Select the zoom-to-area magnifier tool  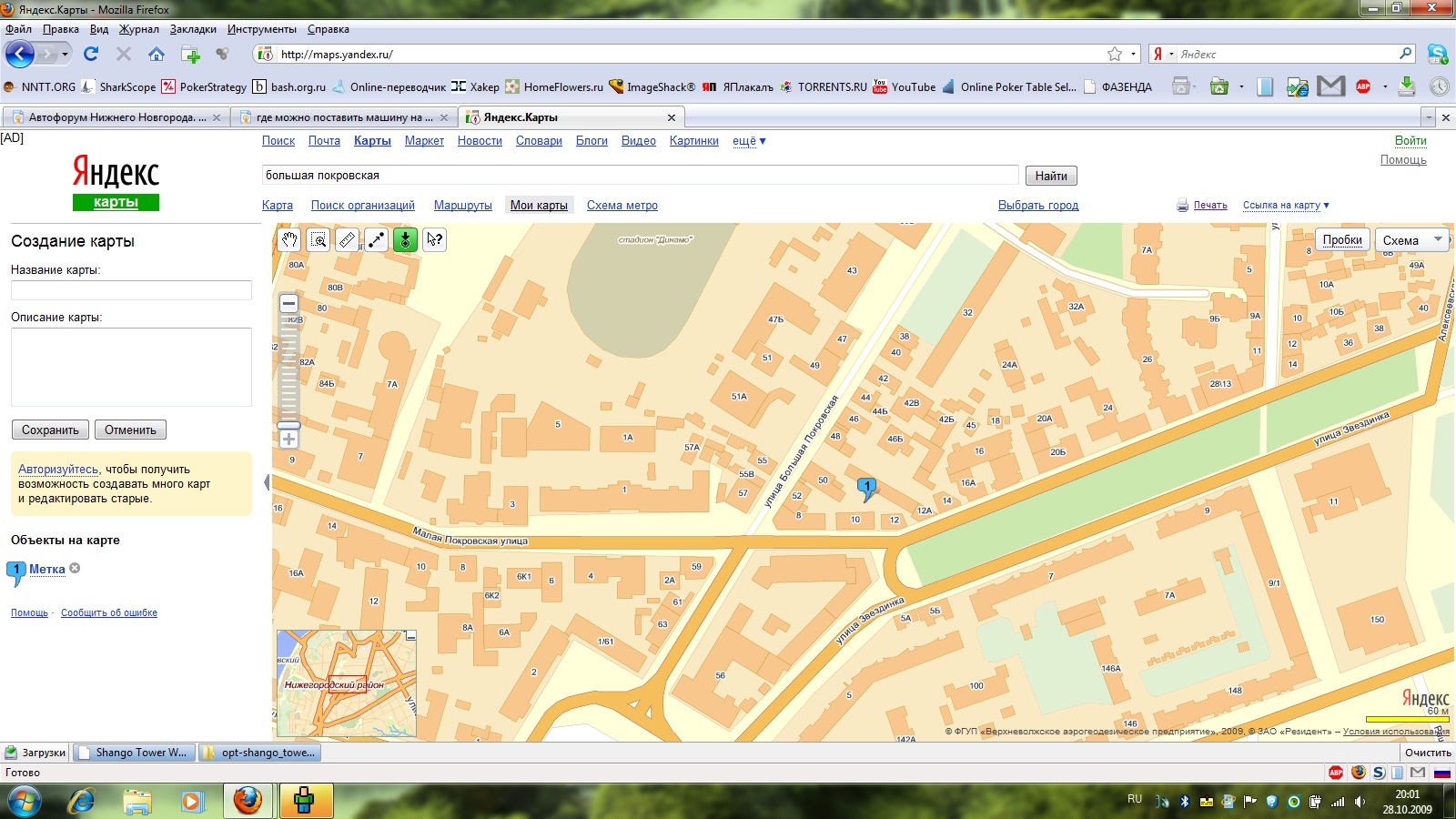coord(318,239)
